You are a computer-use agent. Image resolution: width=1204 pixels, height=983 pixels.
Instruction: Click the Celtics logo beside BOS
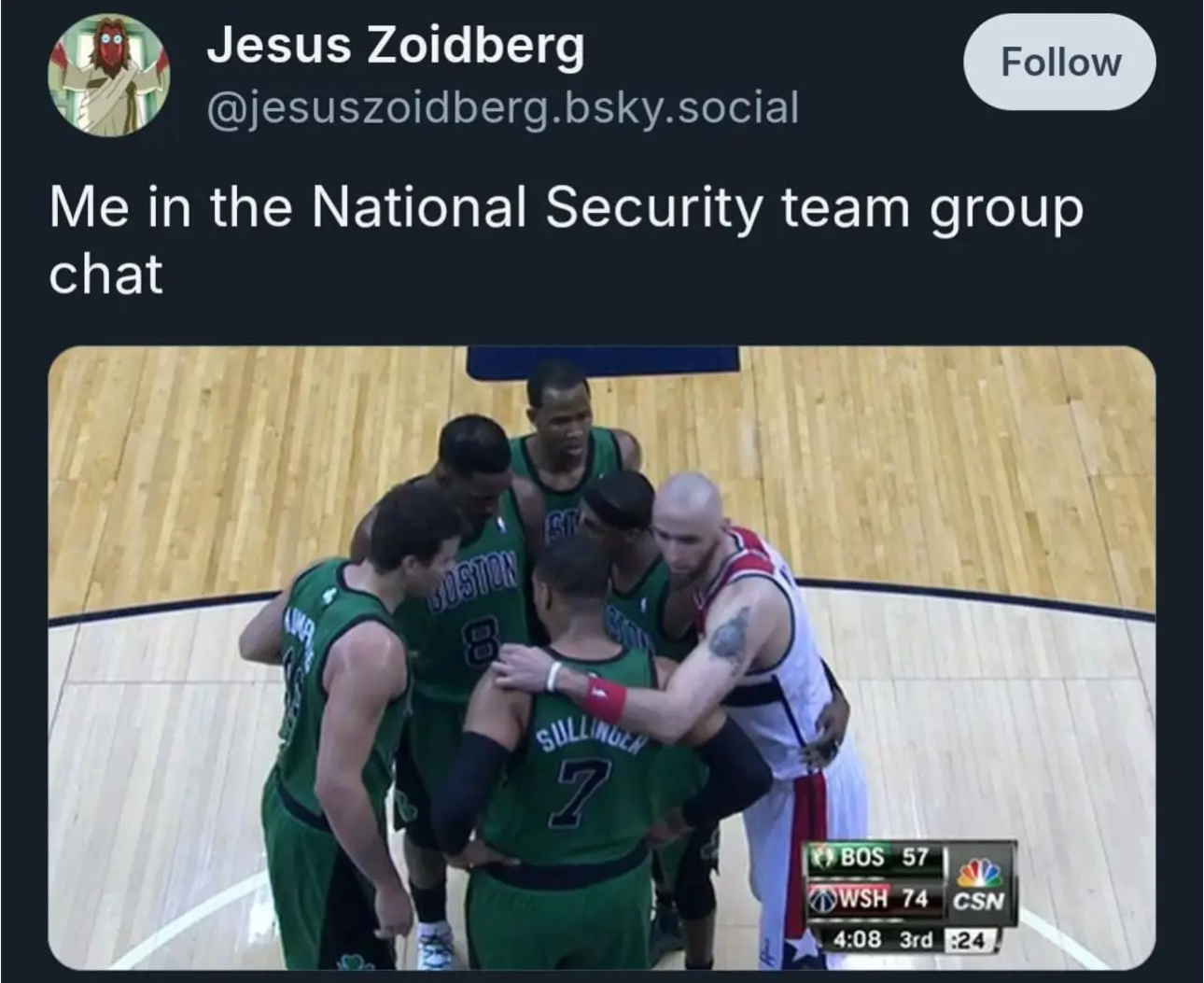[x=823, y=856]
